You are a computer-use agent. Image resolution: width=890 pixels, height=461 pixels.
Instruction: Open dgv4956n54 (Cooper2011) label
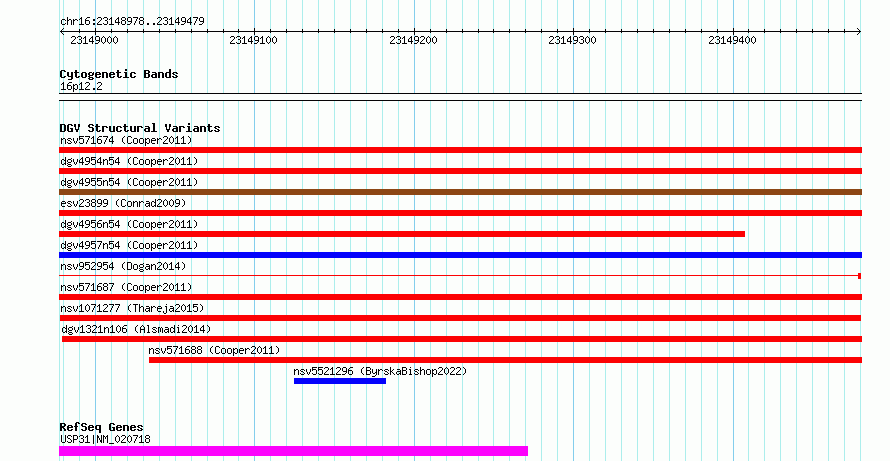[x=129, y=224]
